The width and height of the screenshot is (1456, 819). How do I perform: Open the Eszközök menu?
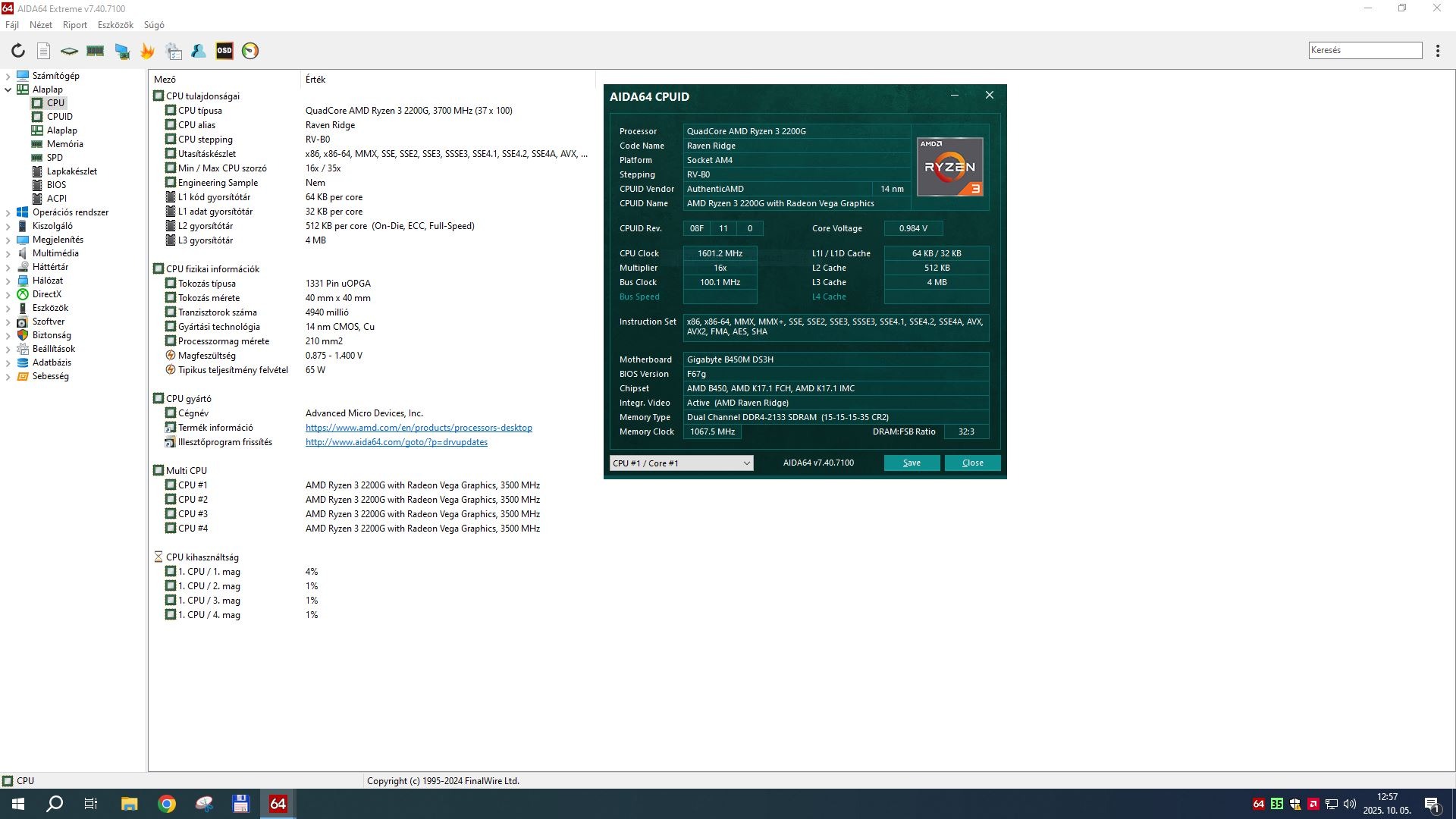click(115, 25)
